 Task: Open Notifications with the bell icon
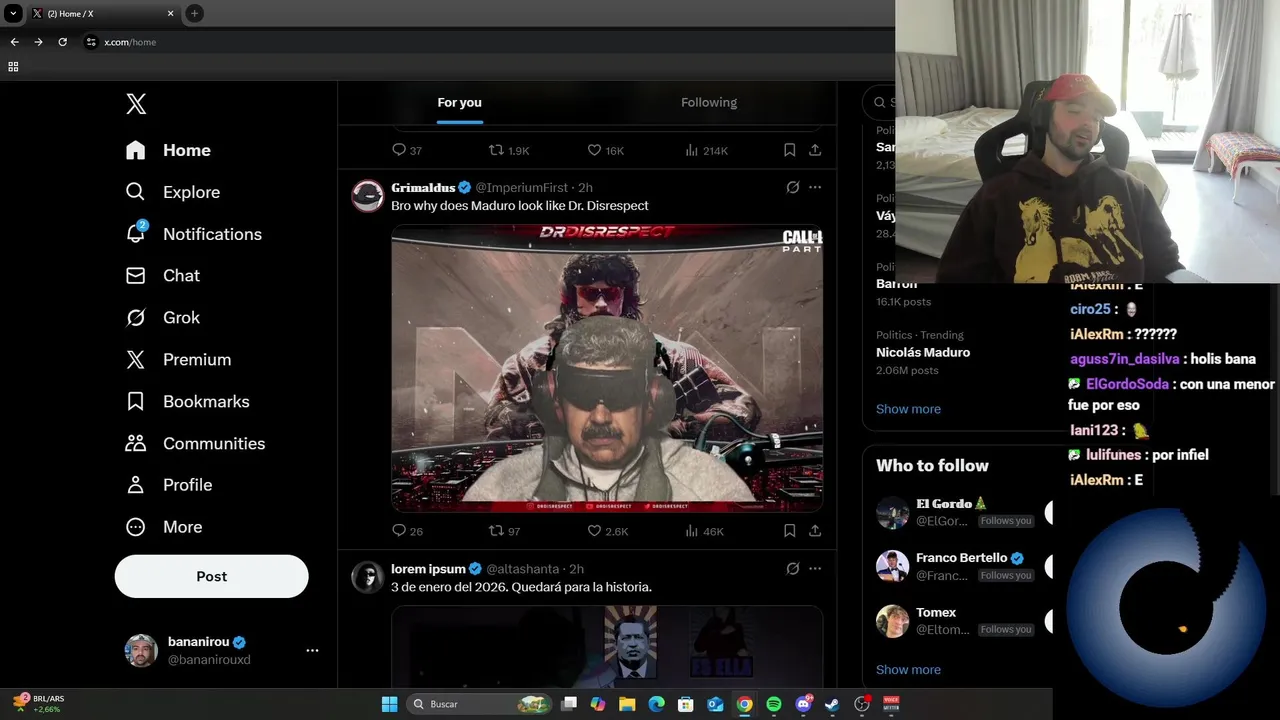point(193,234)
